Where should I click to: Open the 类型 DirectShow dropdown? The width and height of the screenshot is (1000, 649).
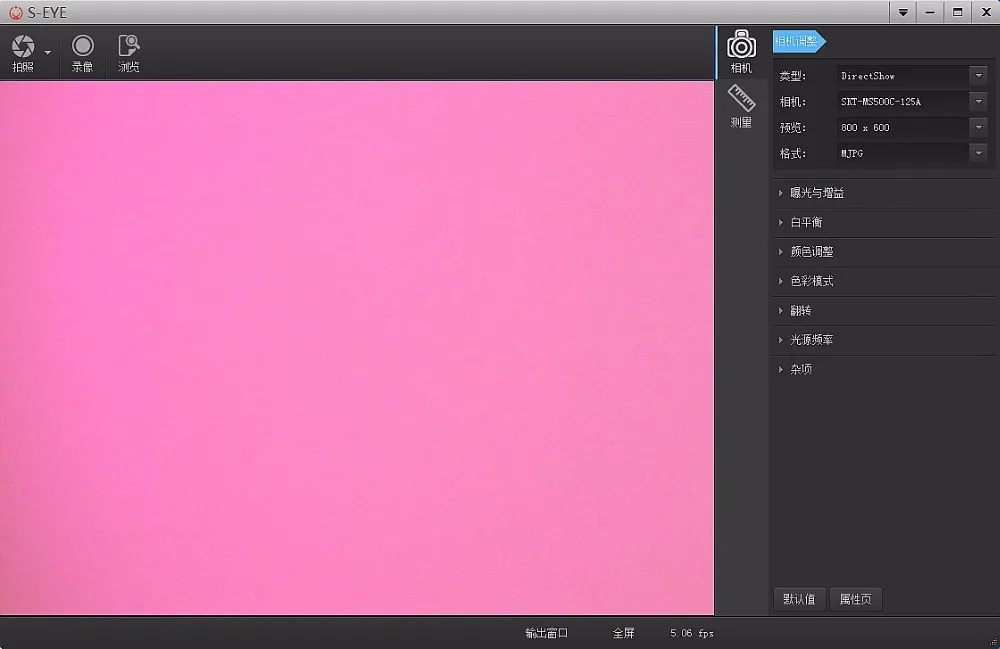[912, 76]
